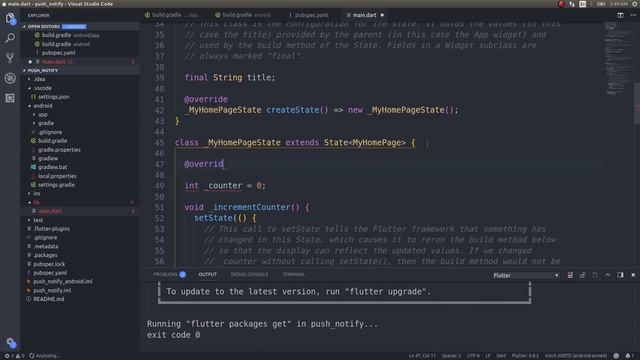This screenshot has width=640, height=360.
Task: Click the Dart language mode in status bar
Action: [x=501, y=356]
